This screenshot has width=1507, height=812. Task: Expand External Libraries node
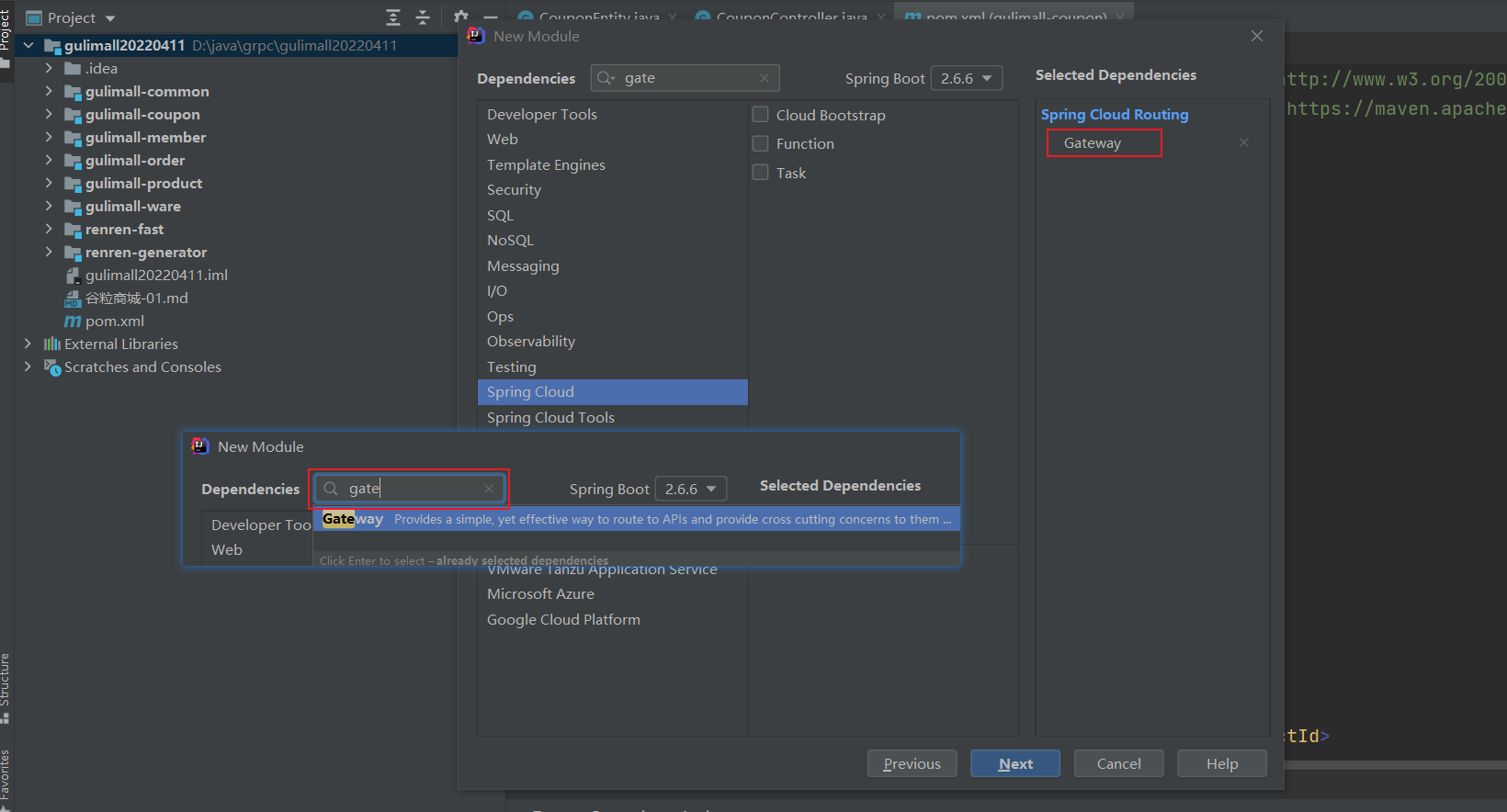28,344
